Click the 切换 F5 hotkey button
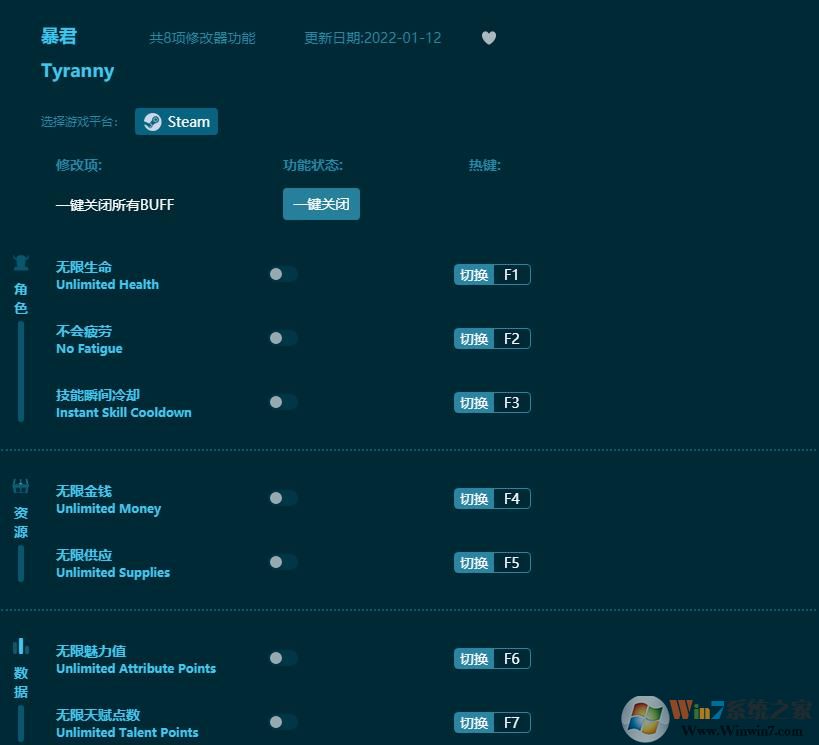This screenshot has height=745, width=819. [492, 562]
